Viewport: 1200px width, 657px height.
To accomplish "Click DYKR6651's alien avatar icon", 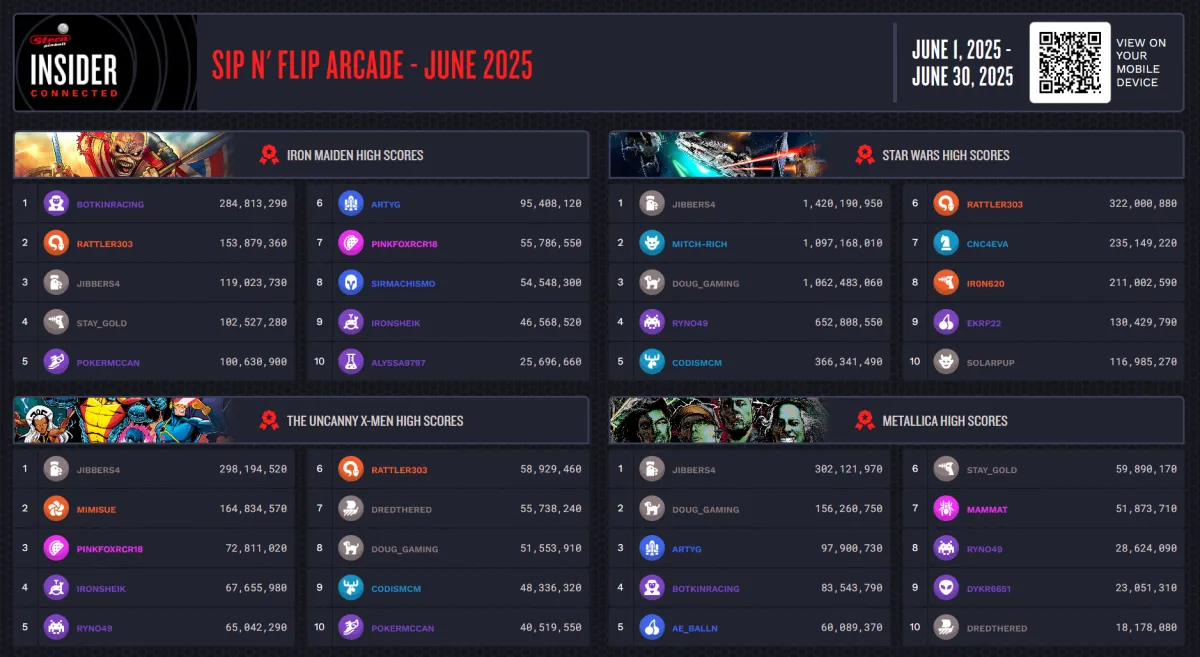I will pyautogui.click(x=946, y=588).
